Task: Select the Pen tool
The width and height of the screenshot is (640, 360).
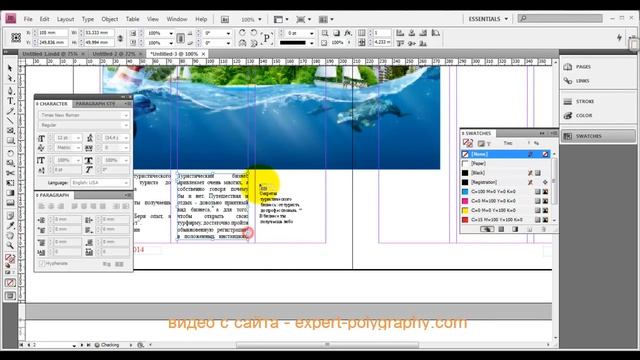Action: 10,91
